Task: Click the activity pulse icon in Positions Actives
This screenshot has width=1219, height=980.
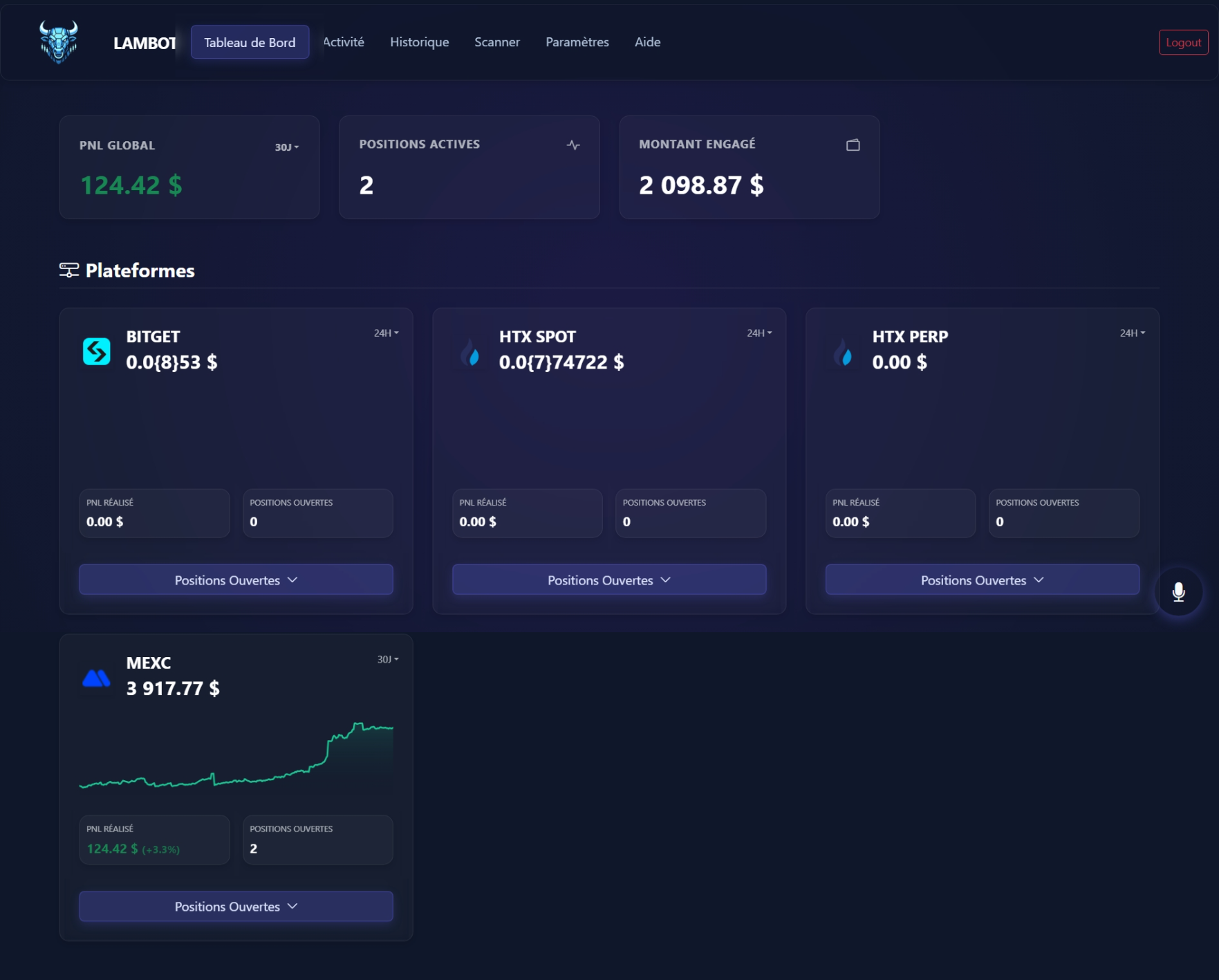Action: click(573, 145)
